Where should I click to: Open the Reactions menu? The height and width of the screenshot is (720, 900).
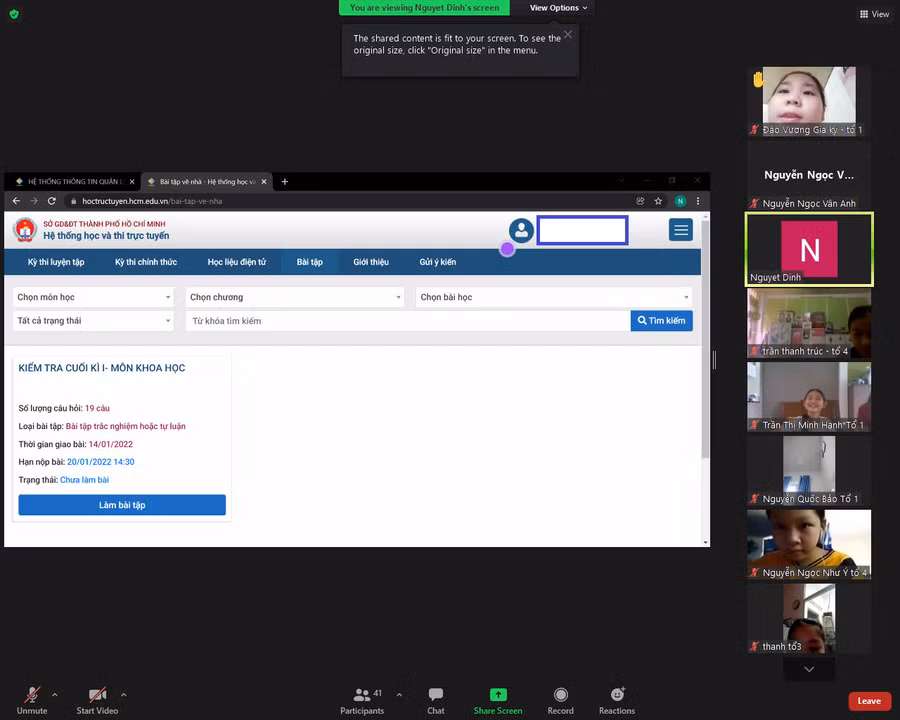617,695
